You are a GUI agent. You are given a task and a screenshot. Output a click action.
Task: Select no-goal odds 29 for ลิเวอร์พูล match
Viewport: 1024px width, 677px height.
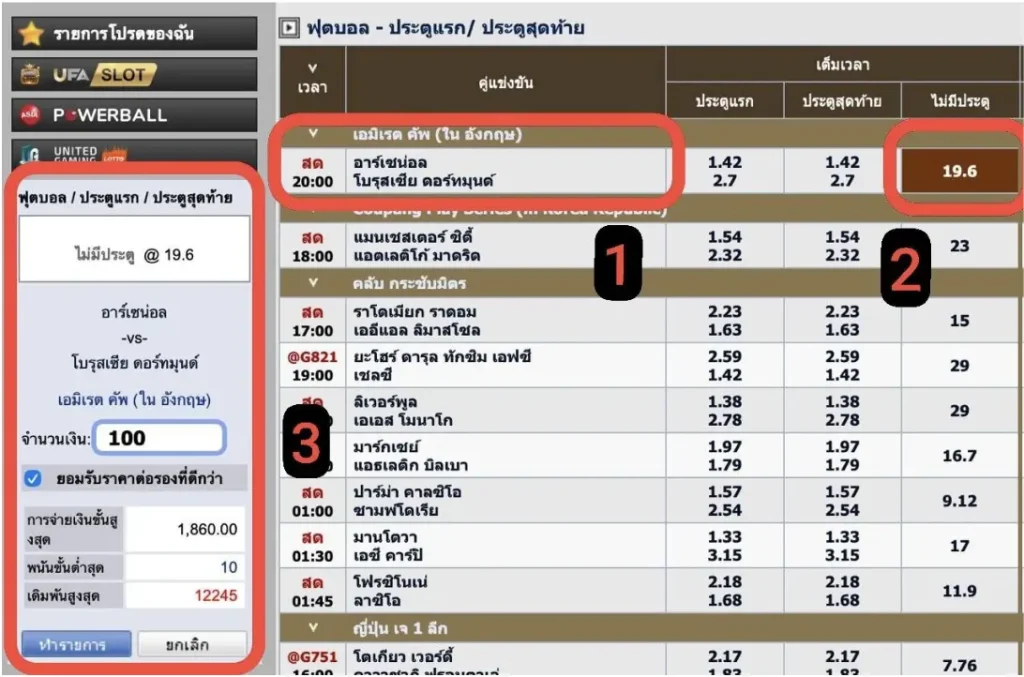click(x=959, y=411)
